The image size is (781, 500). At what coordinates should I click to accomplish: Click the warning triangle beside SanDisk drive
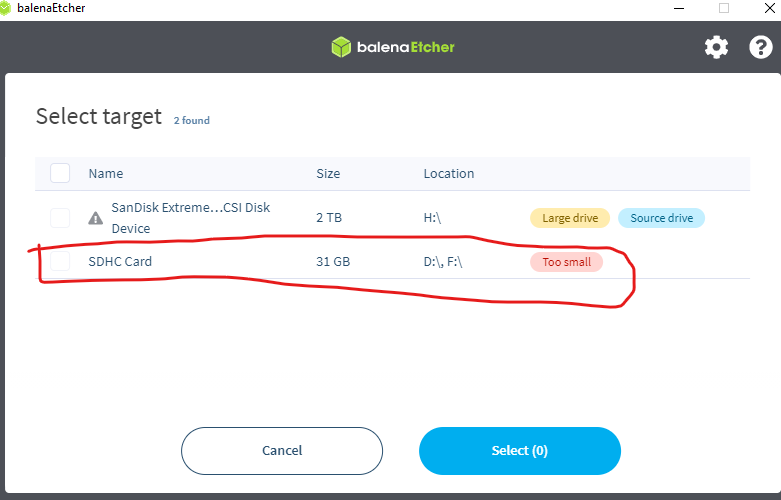96,218
